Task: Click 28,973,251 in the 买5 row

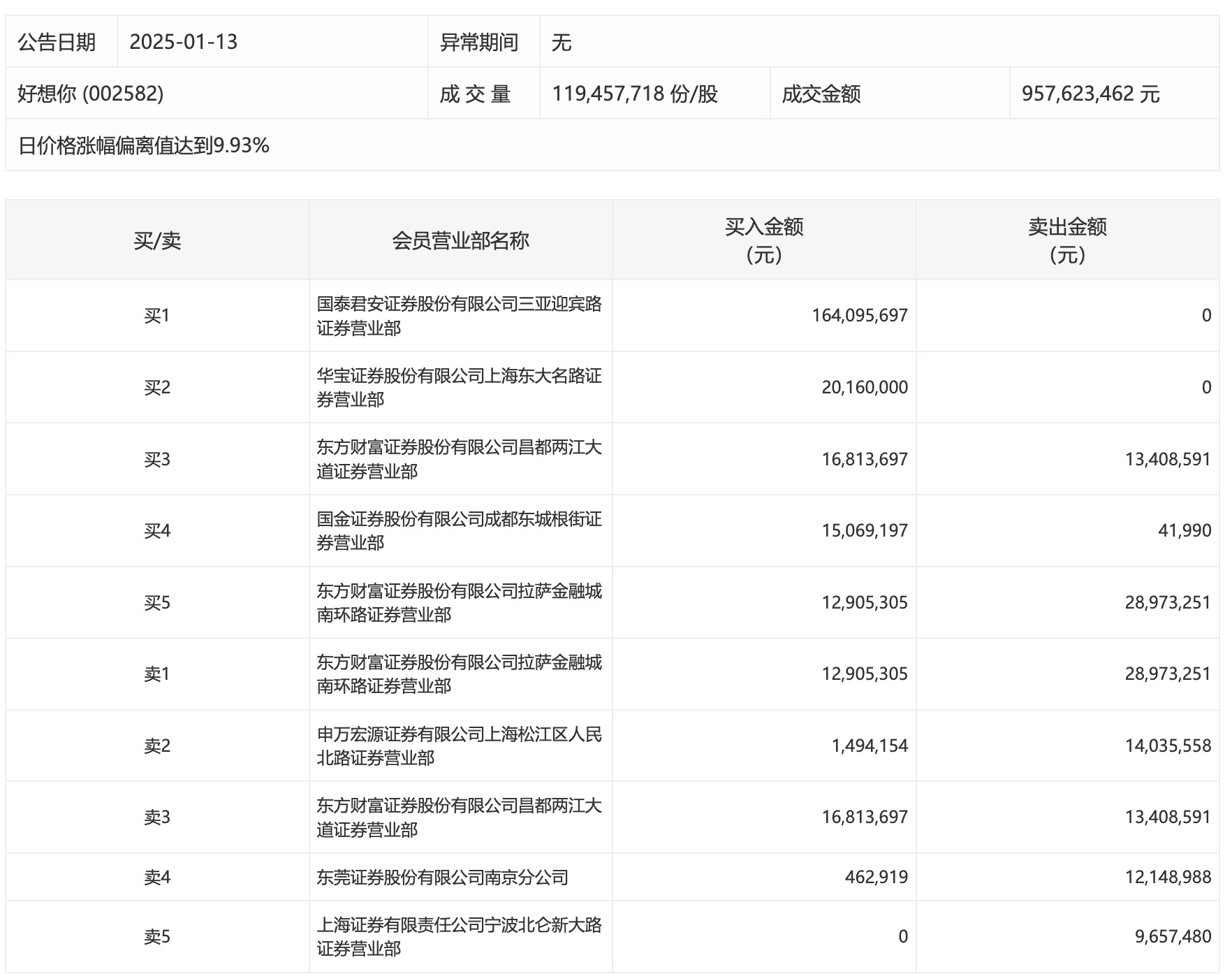Action: click(1168, 602)
